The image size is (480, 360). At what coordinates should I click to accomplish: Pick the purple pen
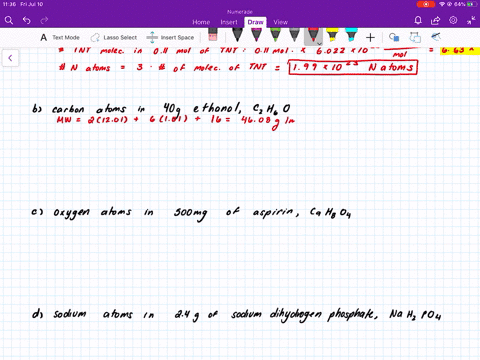coord(256,35)
